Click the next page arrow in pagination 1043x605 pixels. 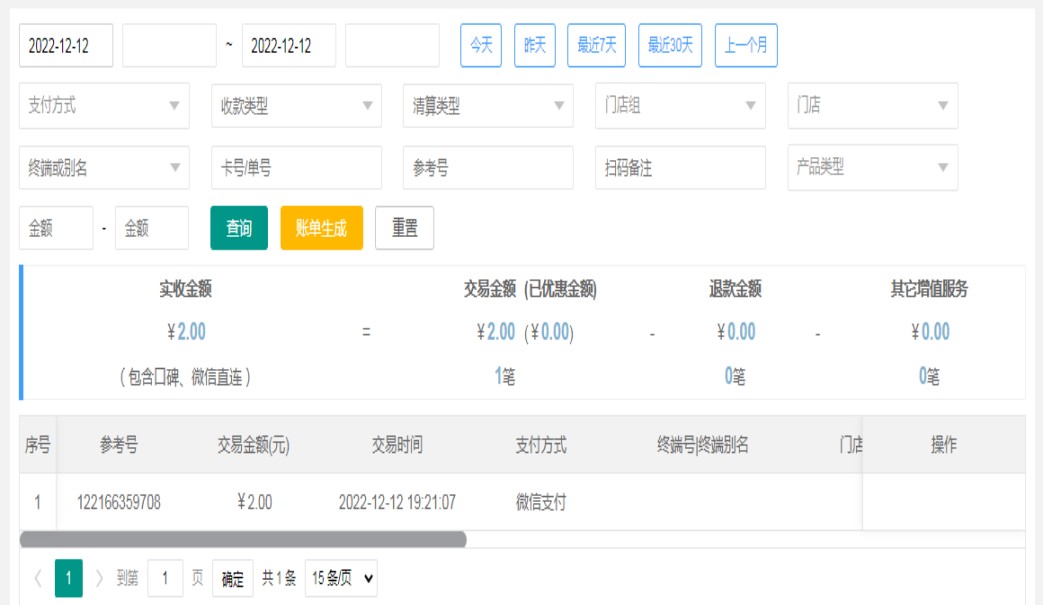(x=99, y=578)
